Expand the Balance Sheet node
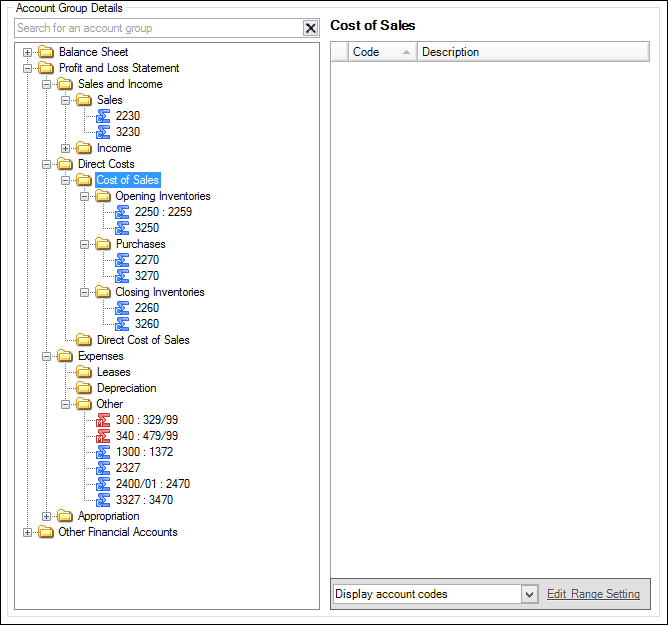 (28, 52)
